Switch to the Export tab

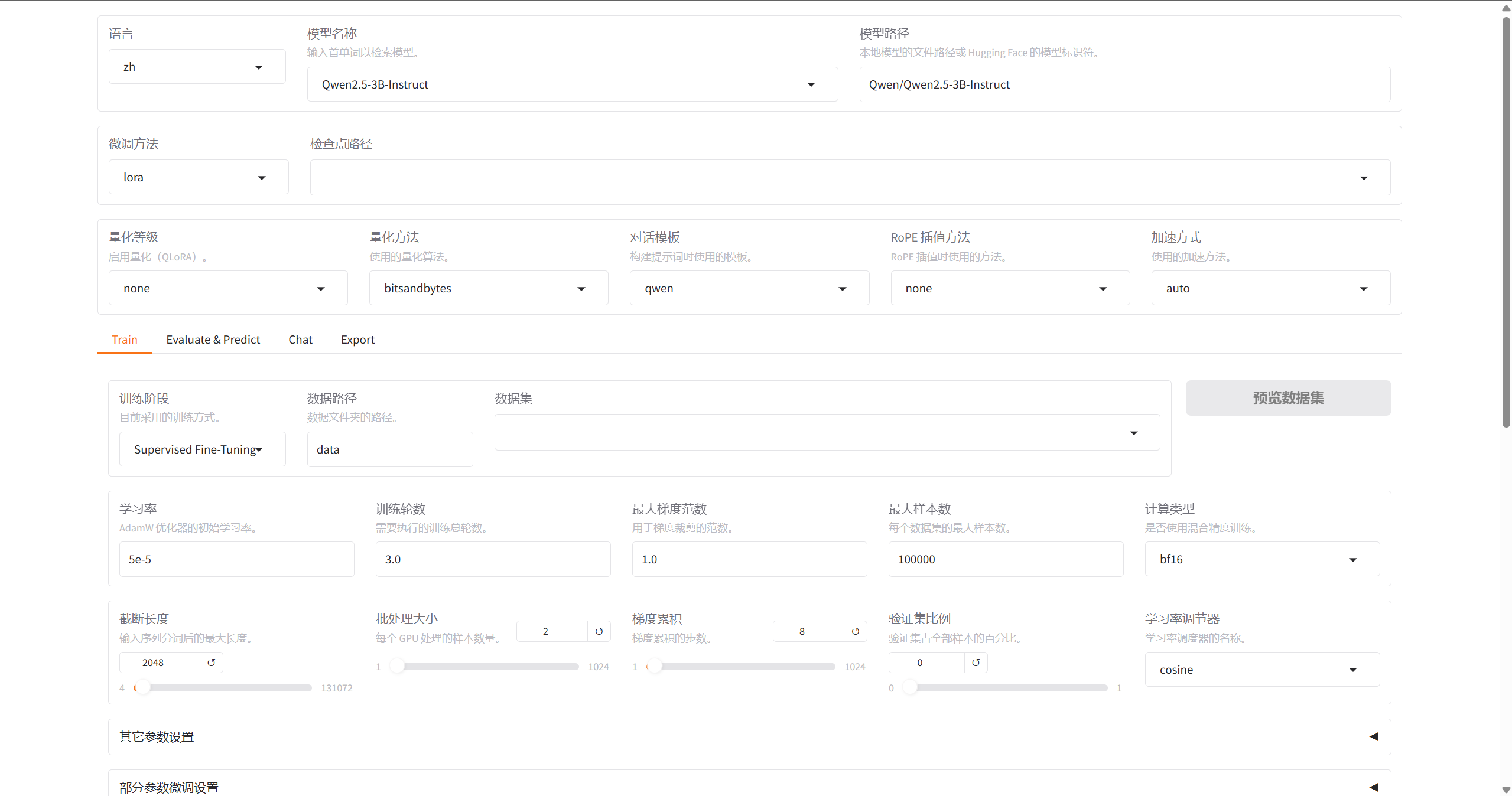(357, 340)
